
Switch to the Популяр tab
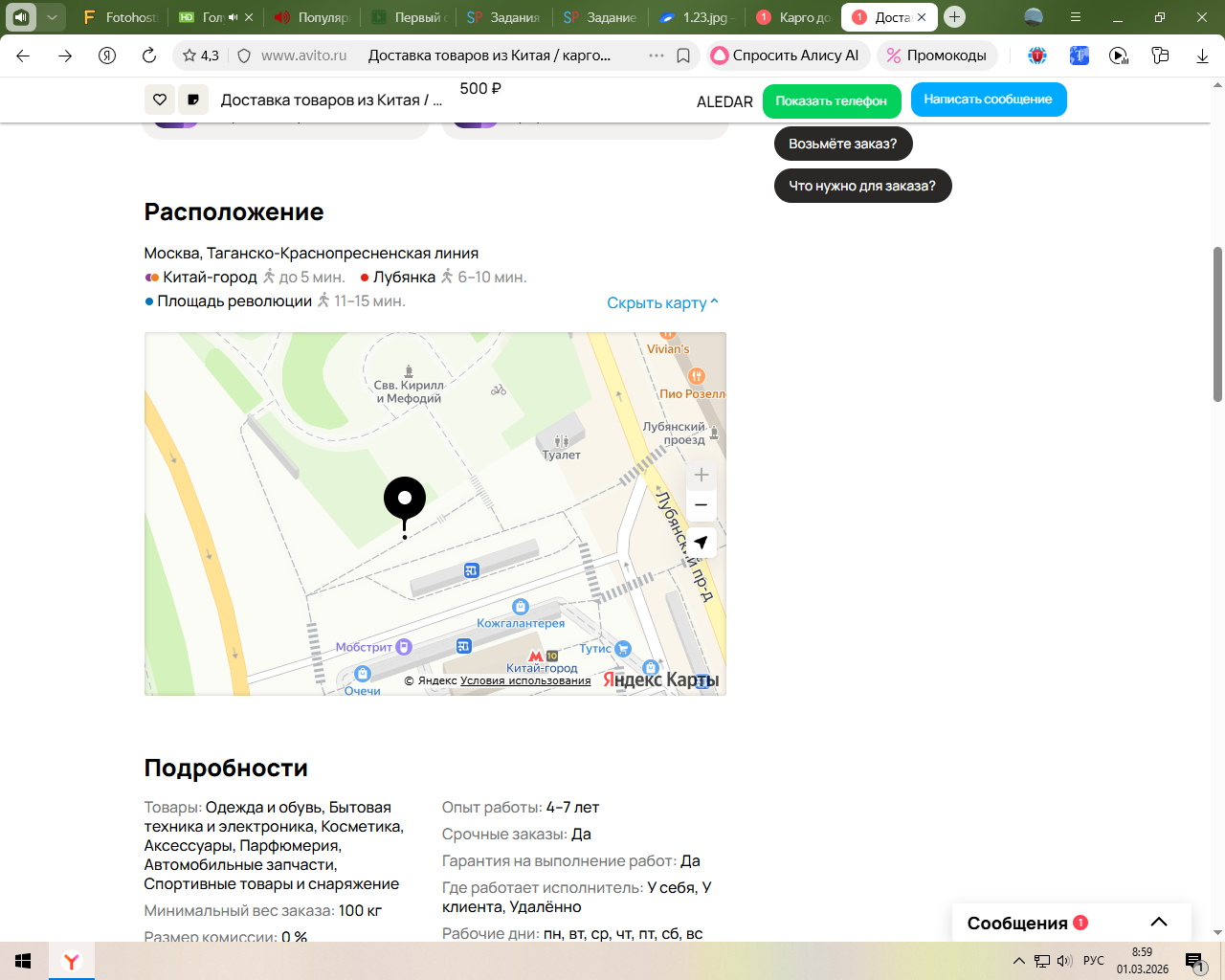coord(313,17)
